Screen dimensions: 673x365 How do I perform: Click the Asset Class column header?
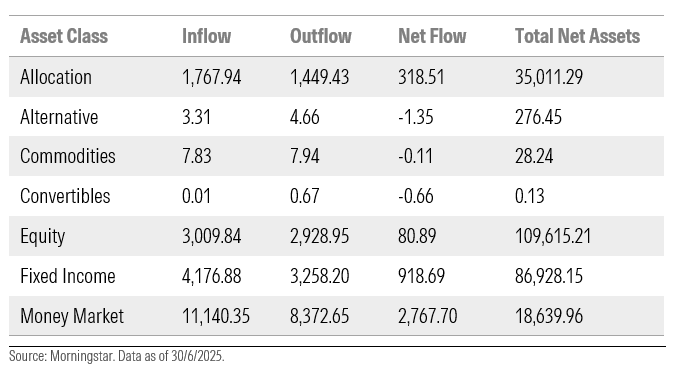pos(64,36)
